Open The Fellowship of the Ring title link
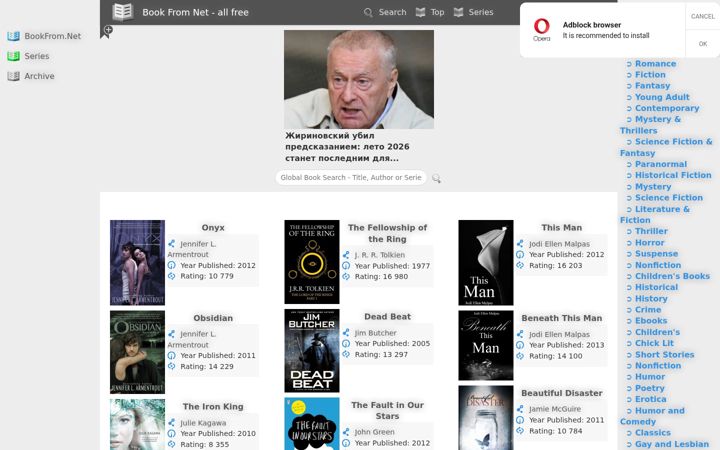This screenshot has height=450, width=720. (387, 233)
